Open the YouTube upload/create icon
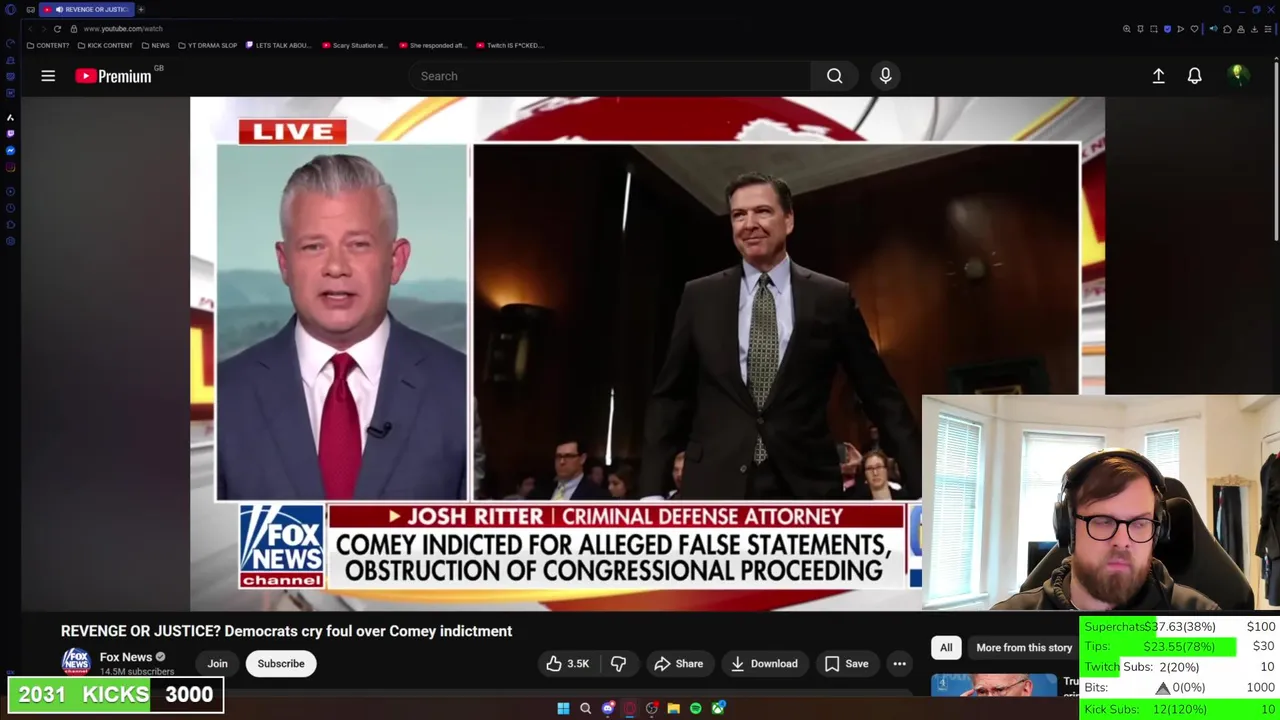This screenshot has width=1280, height=720. (1158, 76)
